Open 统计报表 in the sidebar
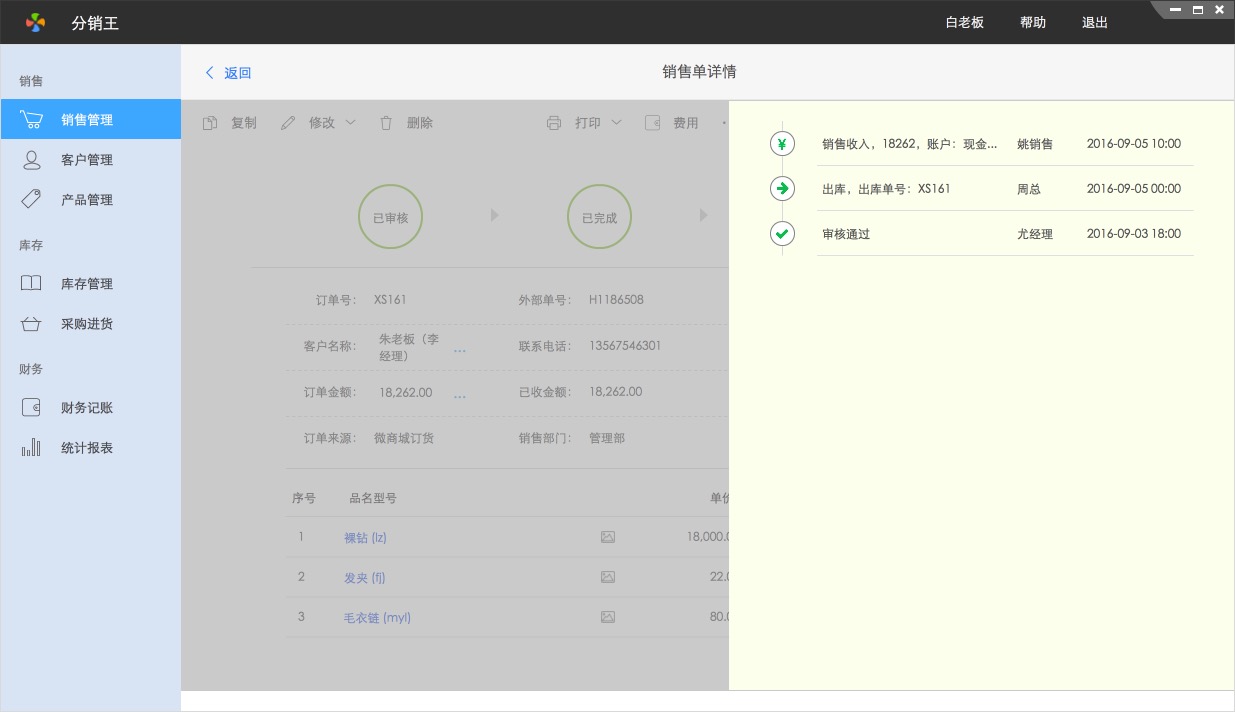Viewport: 1235px width, 712px height. click(87, 448)
